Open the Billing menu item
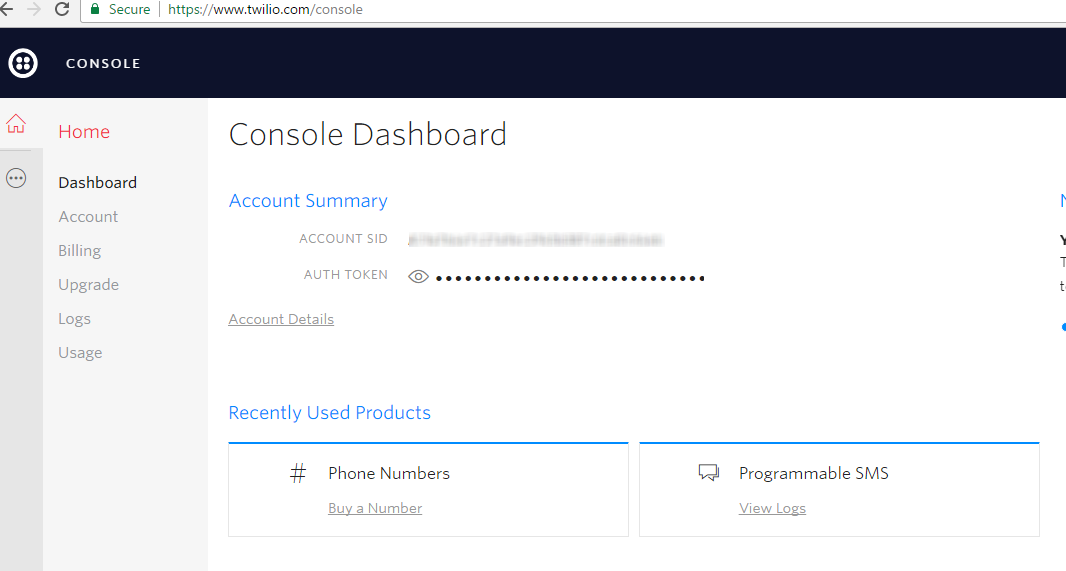This screenshot has width=1066, height=571. [x=80, y=251]
